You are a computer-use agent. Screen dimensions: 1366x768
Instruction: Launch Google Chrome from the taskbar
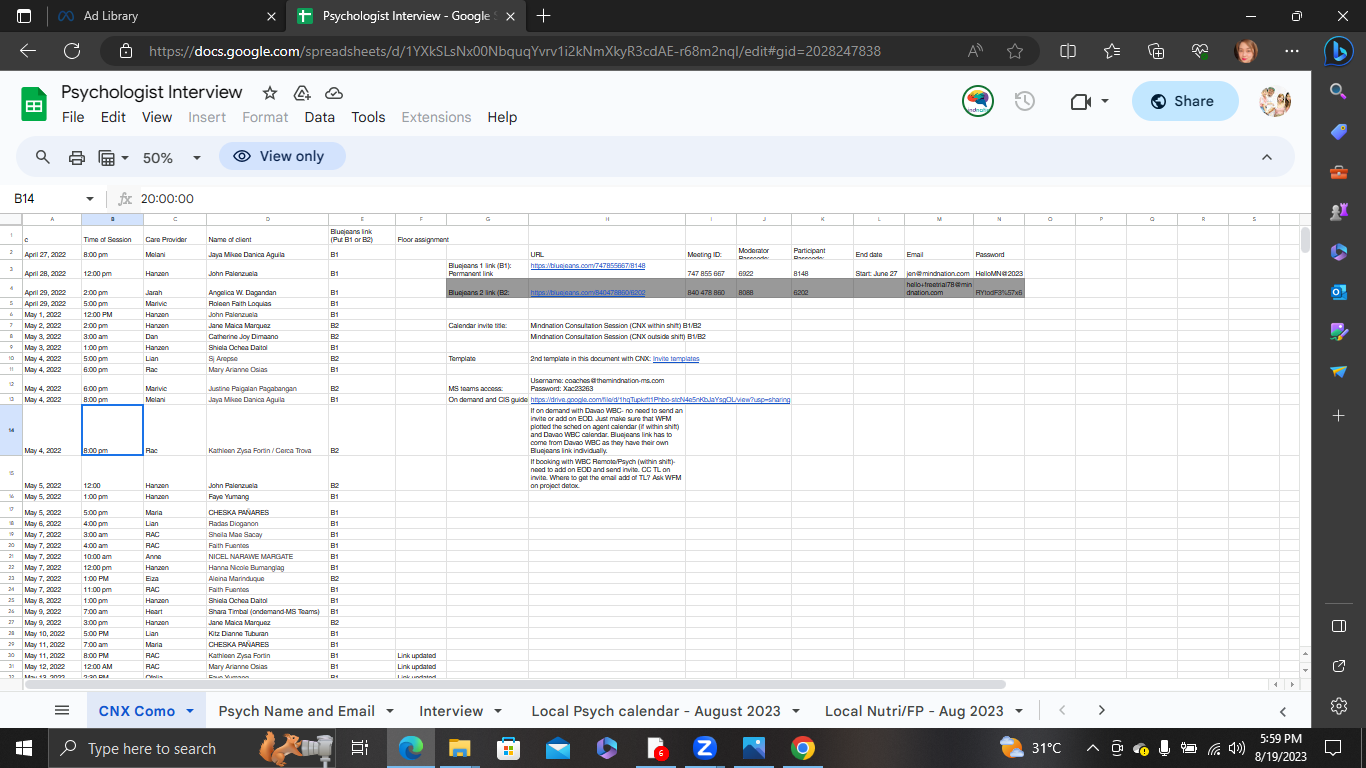[802, 747]
